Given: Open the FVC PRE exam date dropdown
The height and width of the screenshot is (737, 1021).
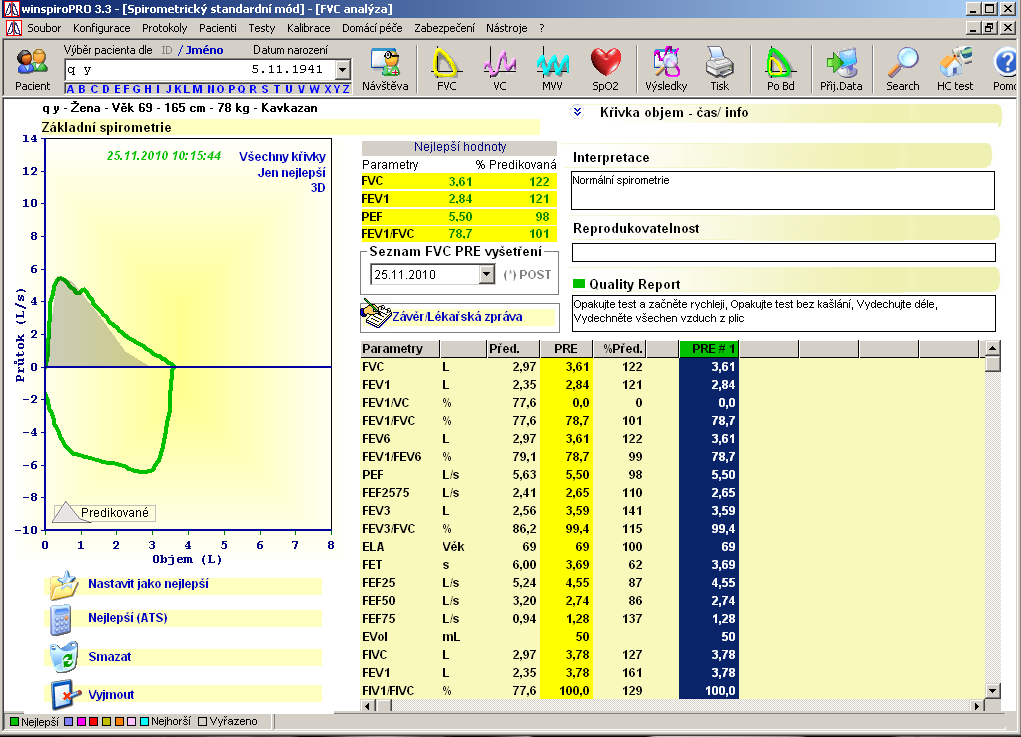Looking at the screenshot, I should [486, 275].
